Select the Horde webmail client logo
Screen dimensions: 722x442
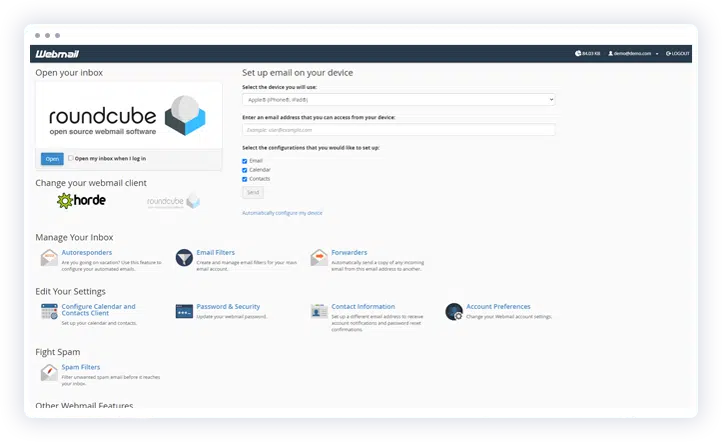tap(81, 201)
